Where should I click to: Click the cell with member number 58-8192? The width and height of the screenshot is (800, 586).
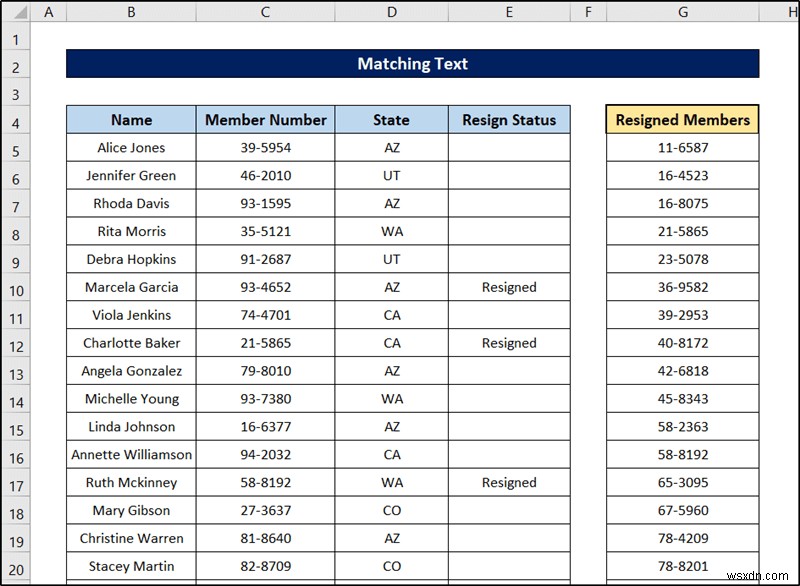click(264, 483)
